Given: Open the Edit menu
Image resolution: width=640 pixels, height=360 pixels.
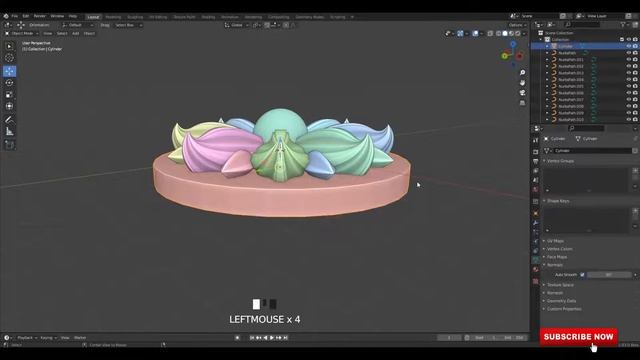Looking at the screenshot, I should pos(26,16).
